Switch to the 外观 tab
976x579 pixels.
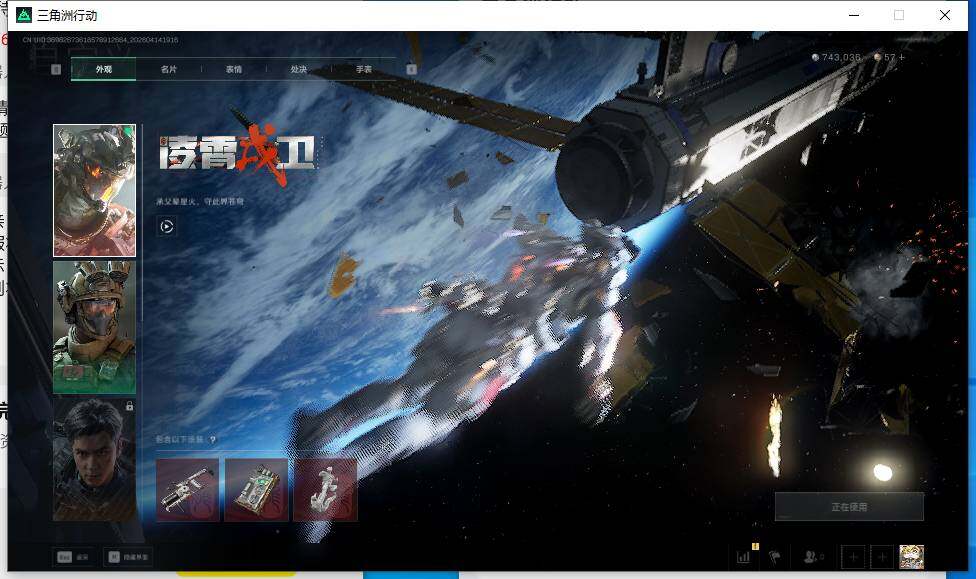pos(103,70)
